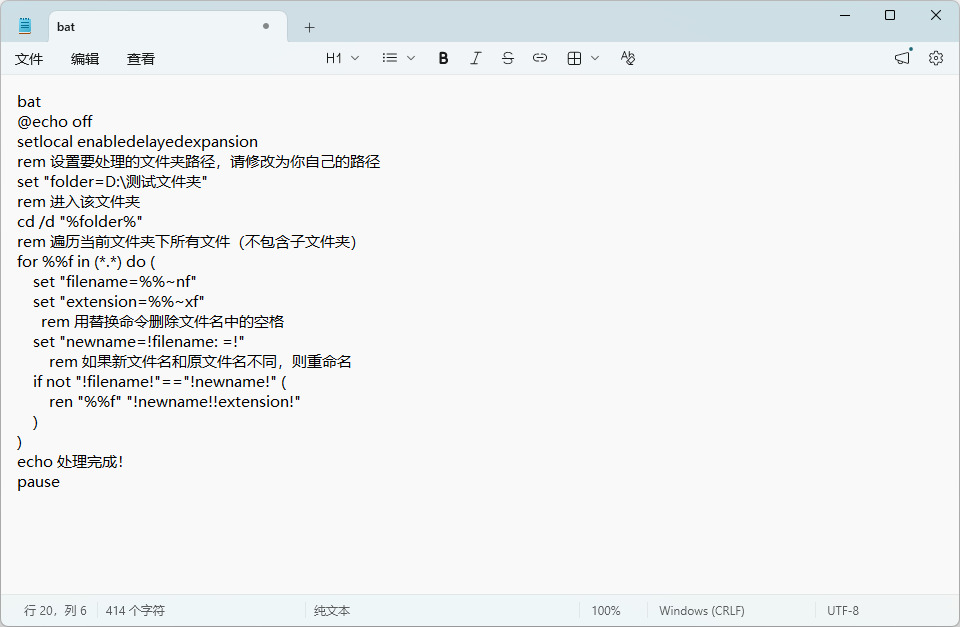960x627 pixels.
Task: Click the 'setlocal enabledelayedexpansion' line
Action: [x=138, y=141]
